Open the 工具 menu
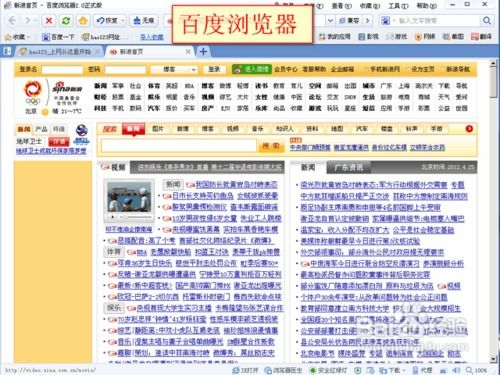 tap(398, 6)
